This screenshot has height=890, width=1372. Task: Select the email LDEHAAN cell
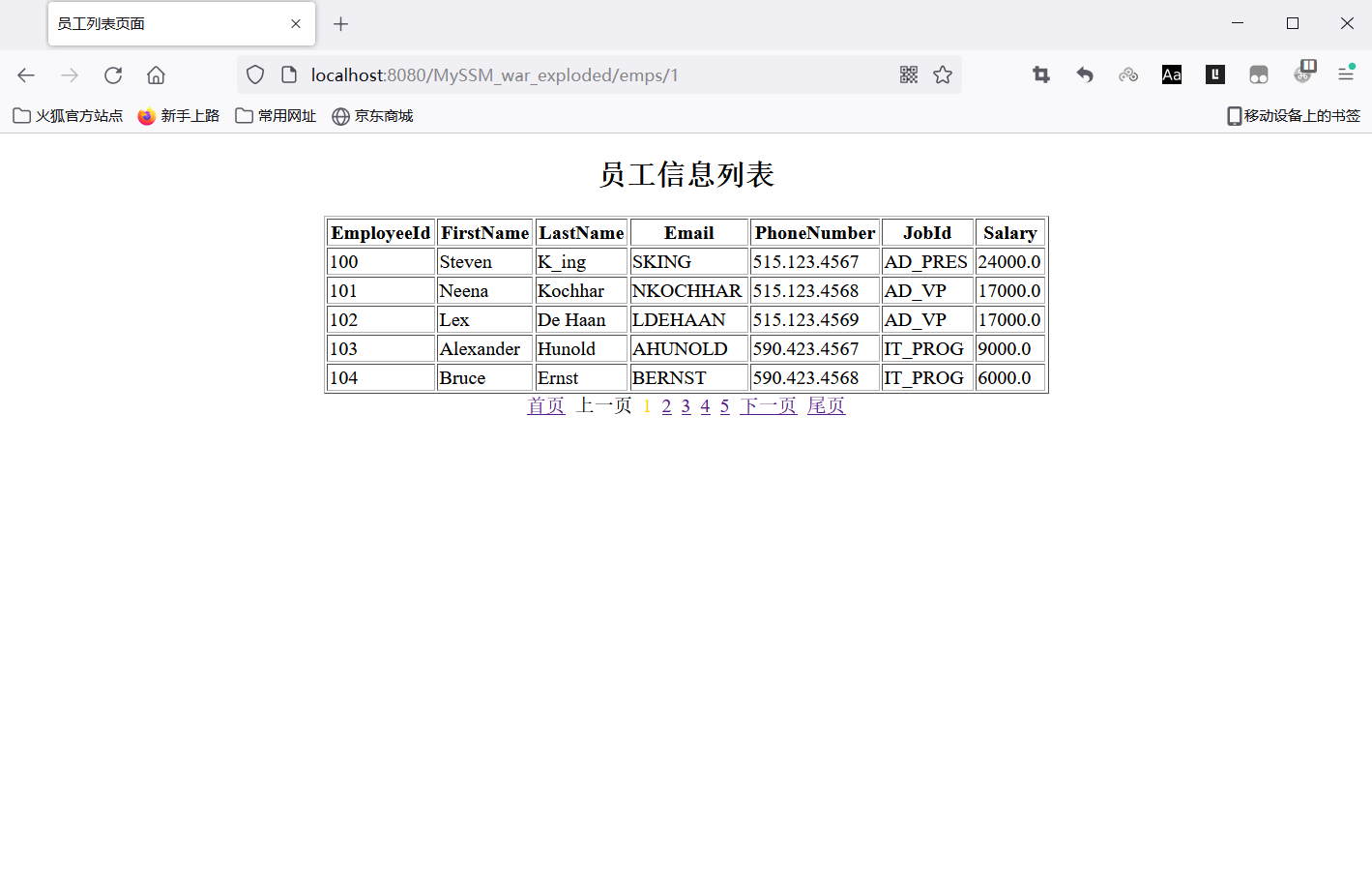click(689, 320)
